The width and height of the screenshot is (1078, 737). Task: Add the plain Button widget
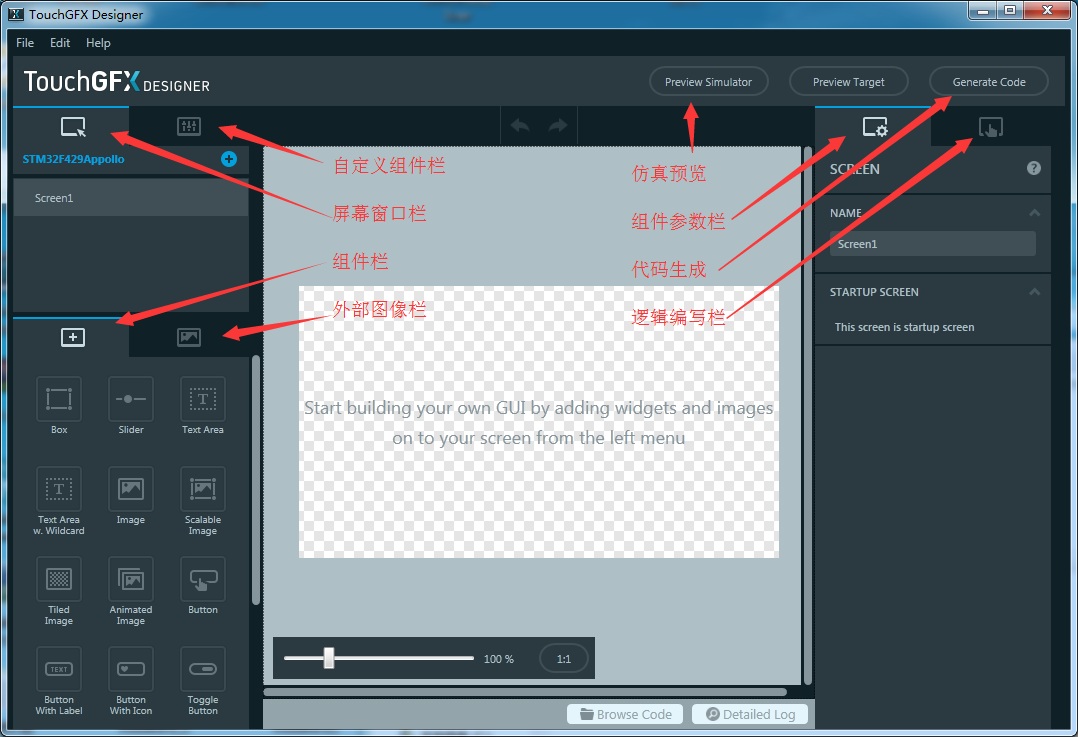click(x=203, y=579)
